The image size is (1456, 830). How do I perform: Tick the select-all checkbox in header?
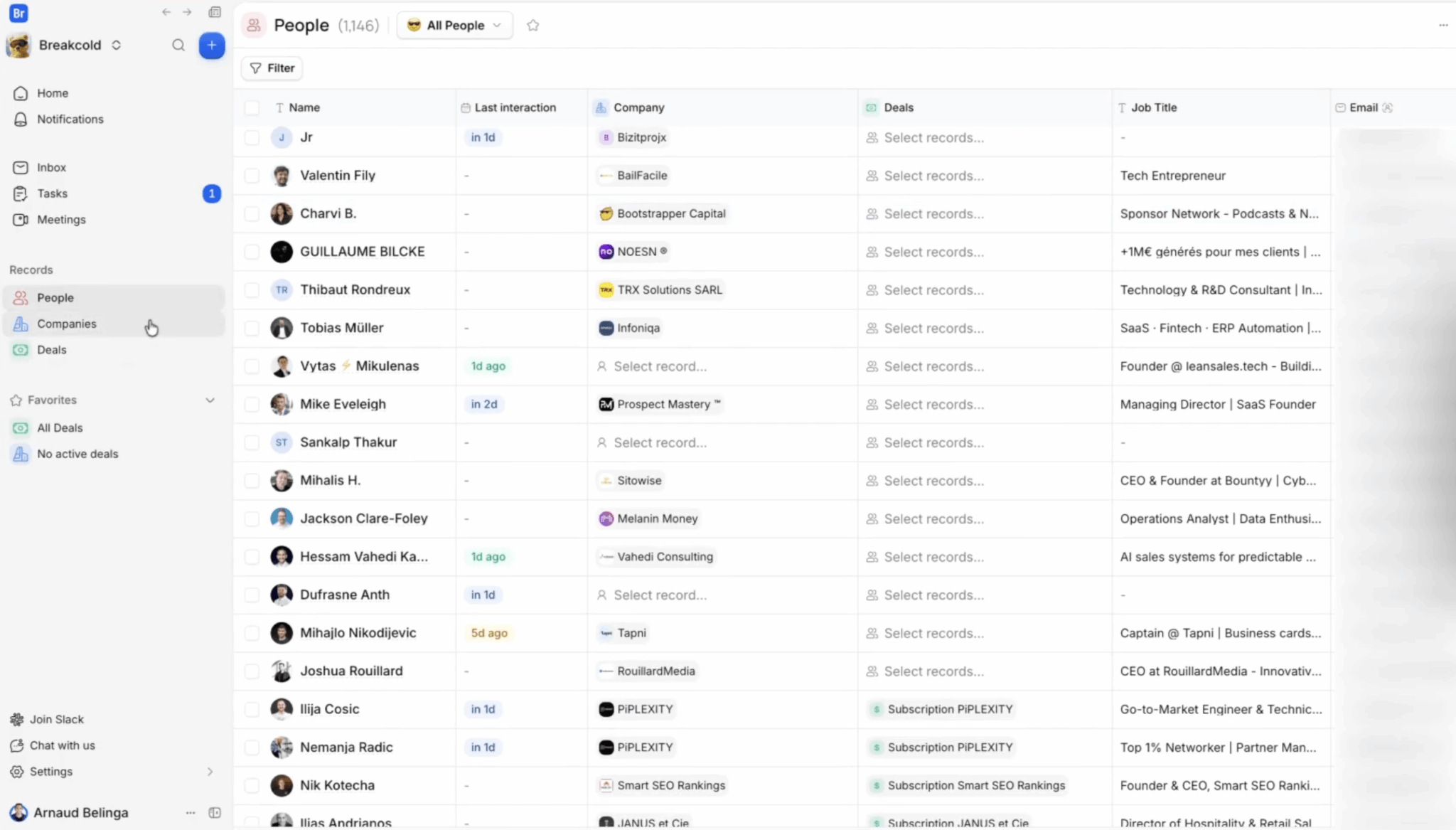tap(252, 108)
